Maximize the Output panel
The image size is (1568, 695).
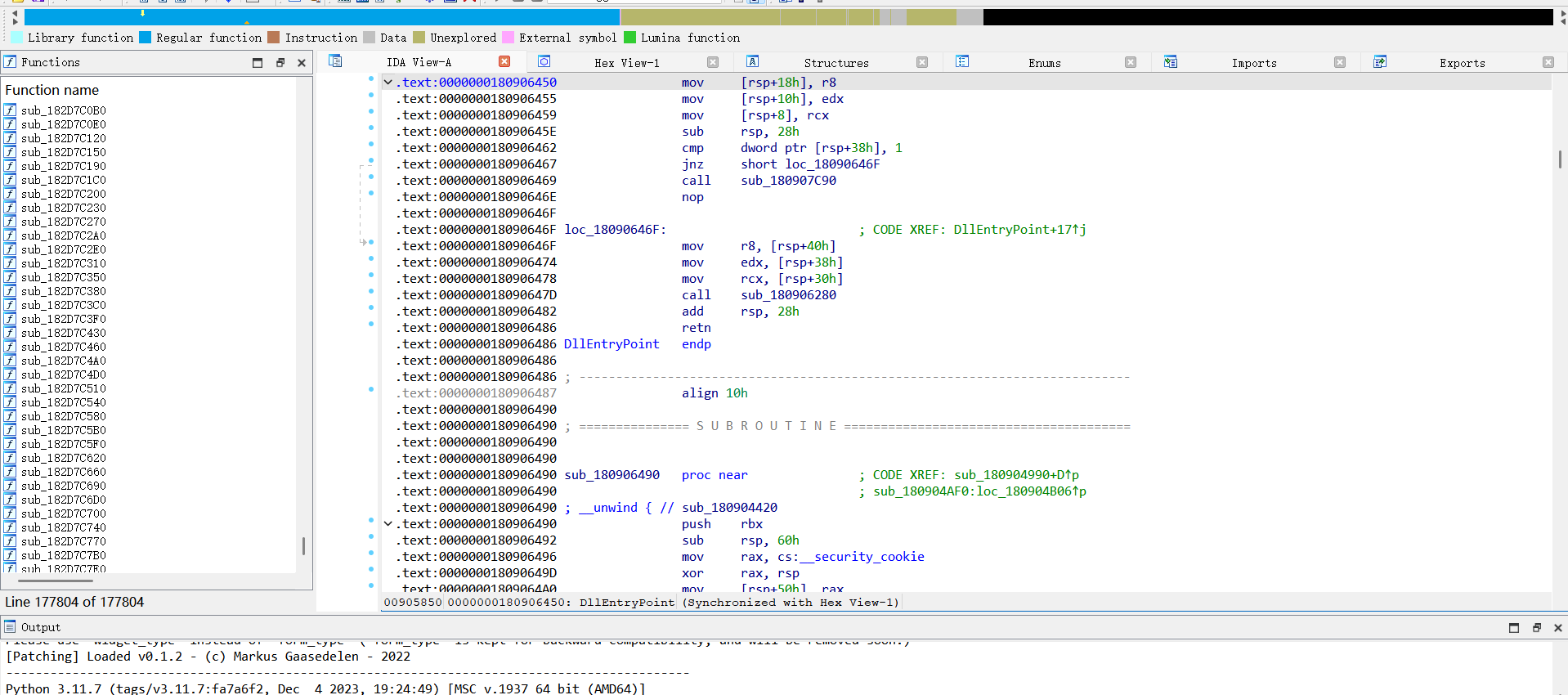[x=1514, y=627]
